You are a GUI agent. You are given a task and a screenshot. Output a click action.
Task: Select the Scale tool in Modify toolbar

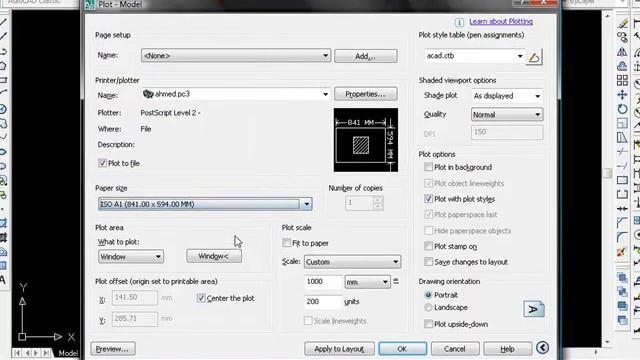pyautogui.click(x=622, y=123)
